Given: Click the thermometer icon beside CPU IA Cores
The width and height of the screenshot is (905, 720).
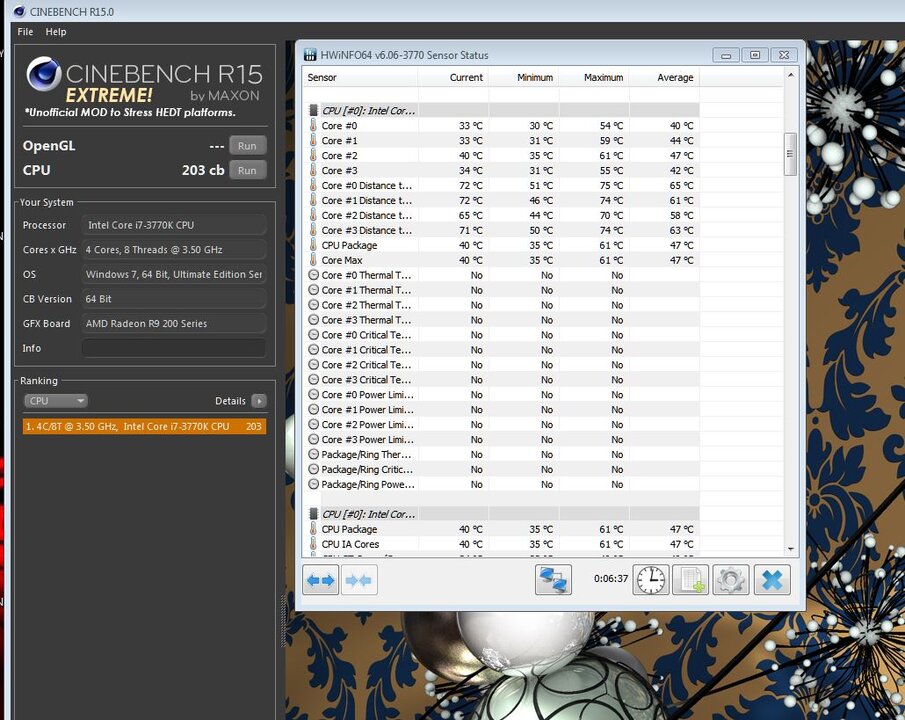Looking at the screenshot, I should pos(313,544).
